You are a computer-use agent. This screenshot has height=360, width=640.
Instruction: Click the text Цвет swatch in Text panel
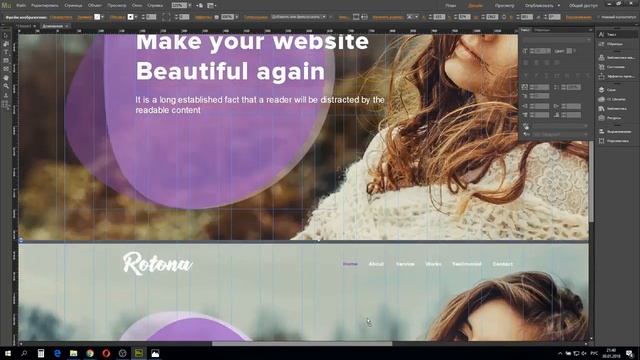[569, 51]
